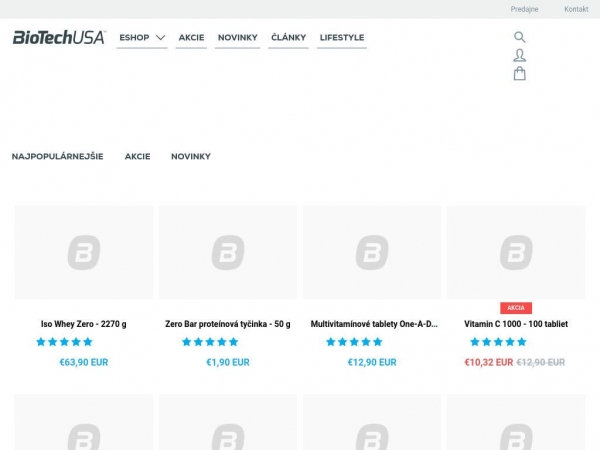600x450 pixels.
Task: Open the NOVINKY menu item in header
Action: [x=238, y=38]
